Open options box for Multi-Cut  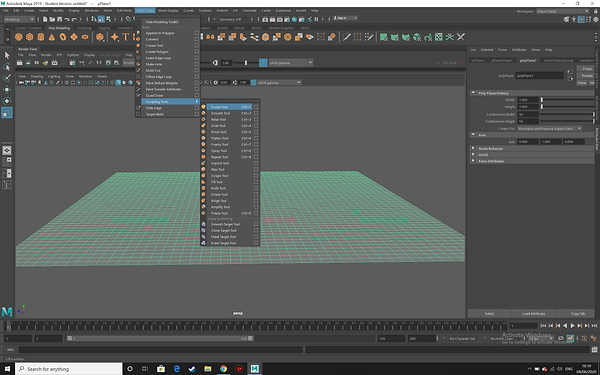point(197,70)
